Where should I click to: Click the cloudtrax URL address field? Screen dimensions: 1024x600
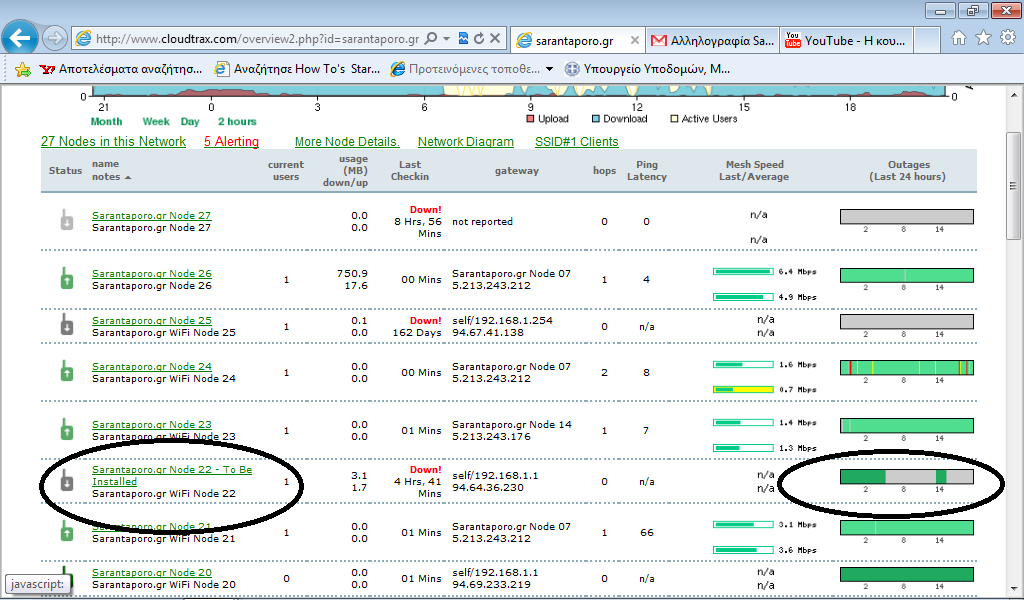(x=257, y=39)
